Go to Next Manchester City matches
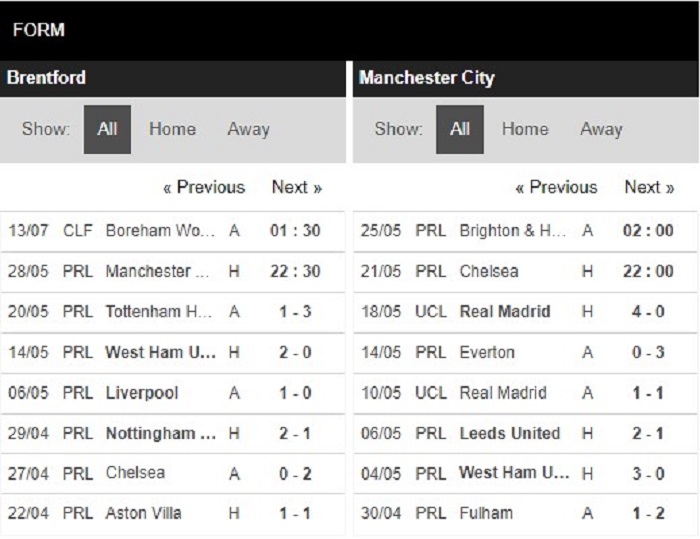Screen dimensions: 700x539 pos(649,187)
